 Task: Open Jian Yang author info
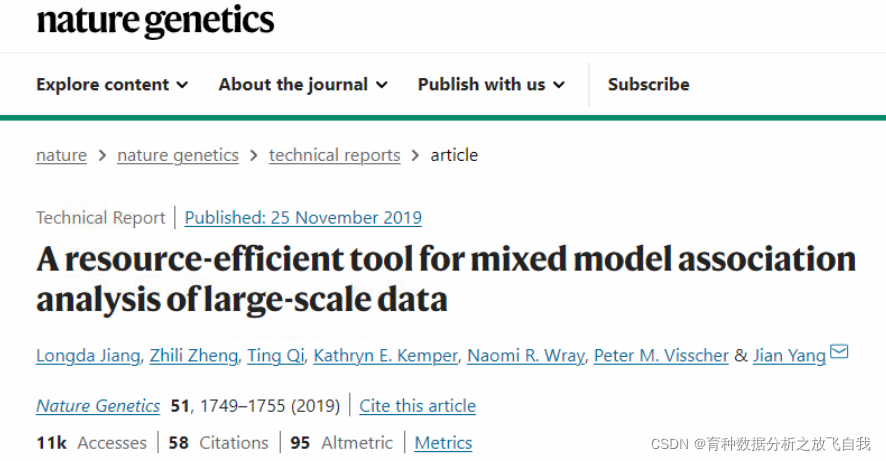coord(788,355)
